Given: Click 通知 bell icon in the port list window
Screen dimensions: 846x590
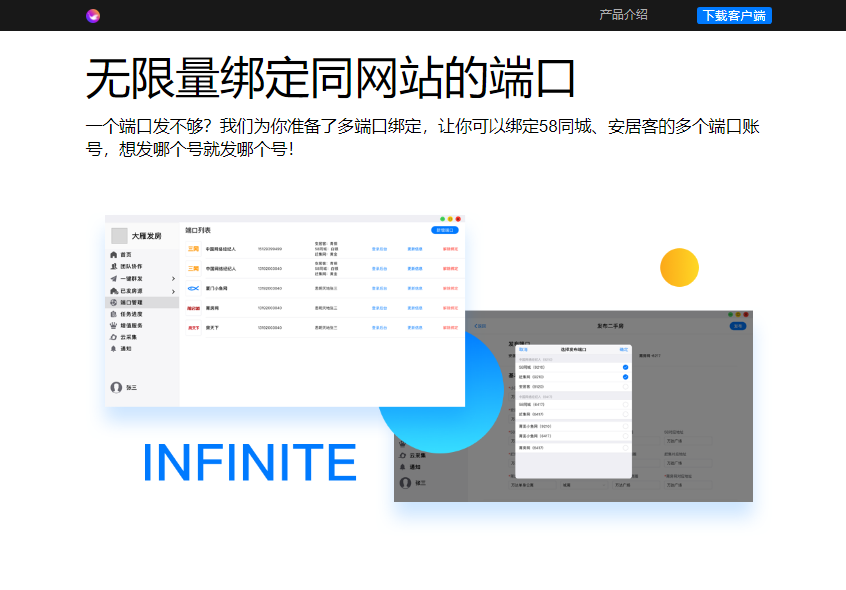Looking at the screenshot, I should point(113,349).
